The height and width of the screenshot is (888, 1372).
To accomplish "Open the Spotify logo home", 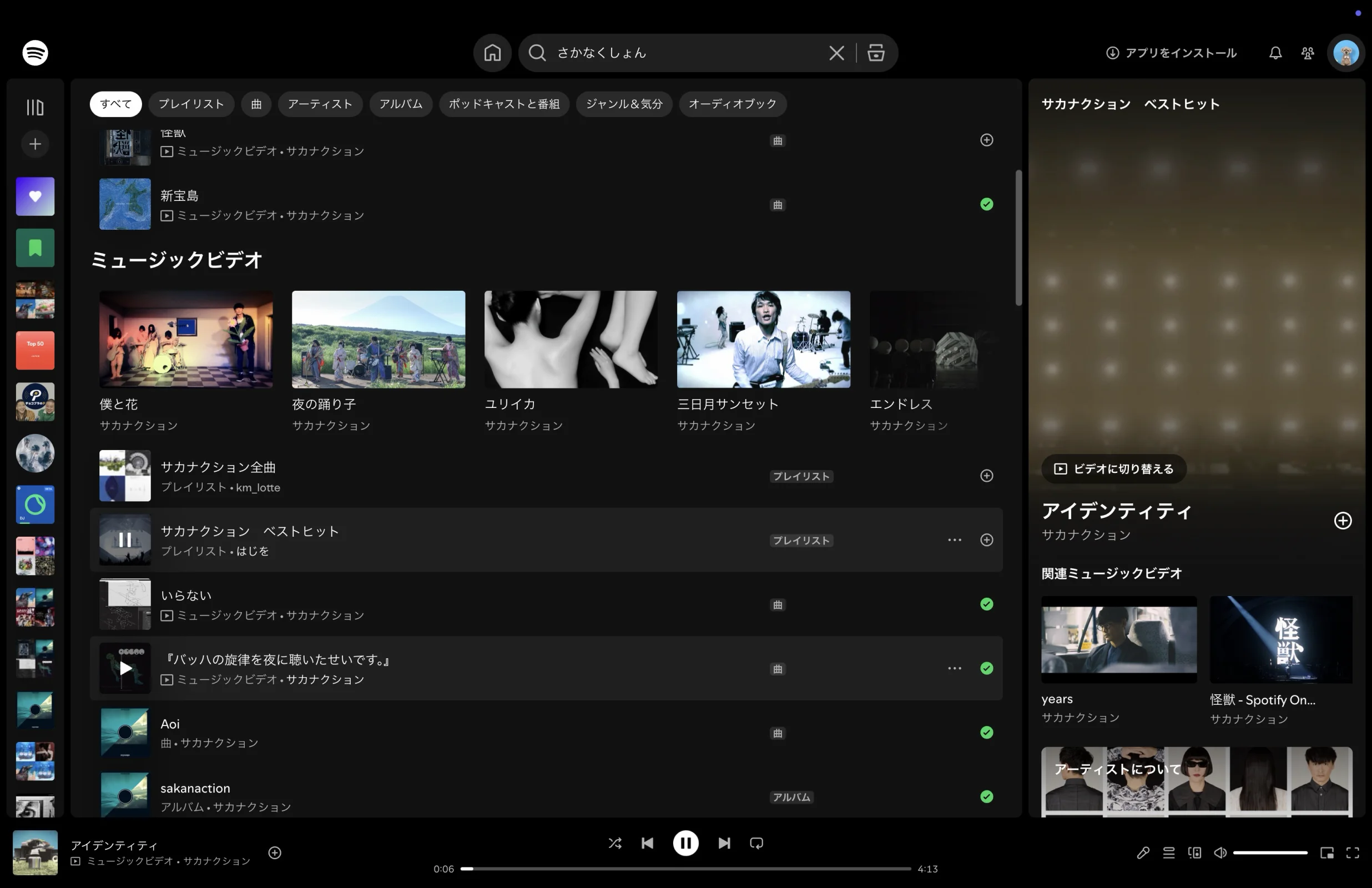I will (x=35, y=53).
